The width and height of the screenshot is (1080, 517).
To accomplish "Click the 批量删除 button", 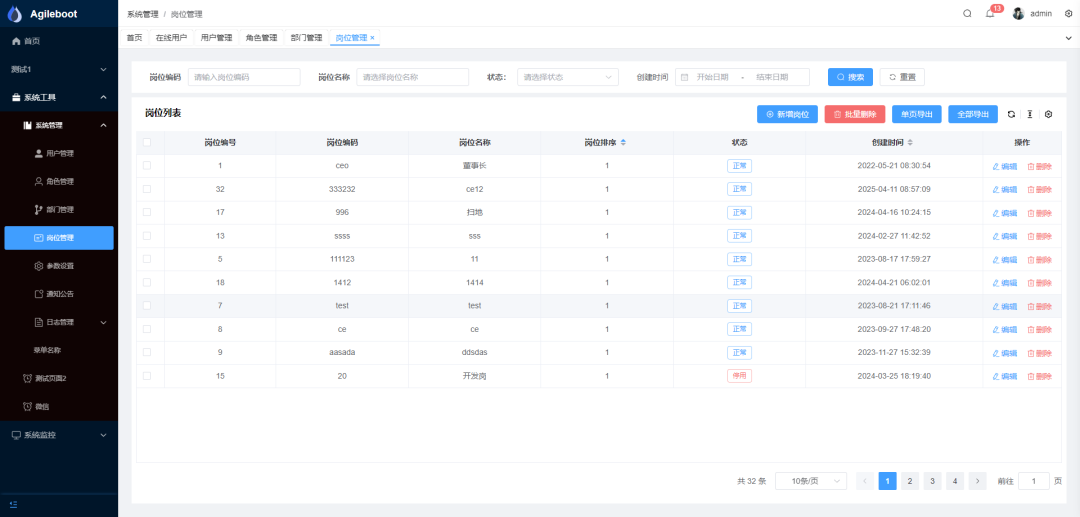I will click(854, 114).
